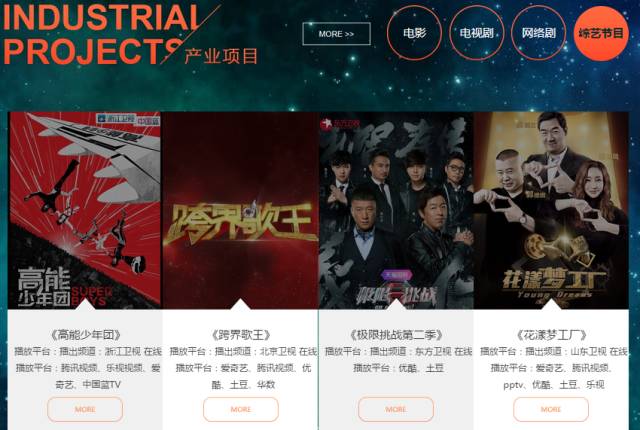The width and height of the screenshot is (640, 430).
Task: Click MORE under 花漾梦工厂
Action: (551, 409)
